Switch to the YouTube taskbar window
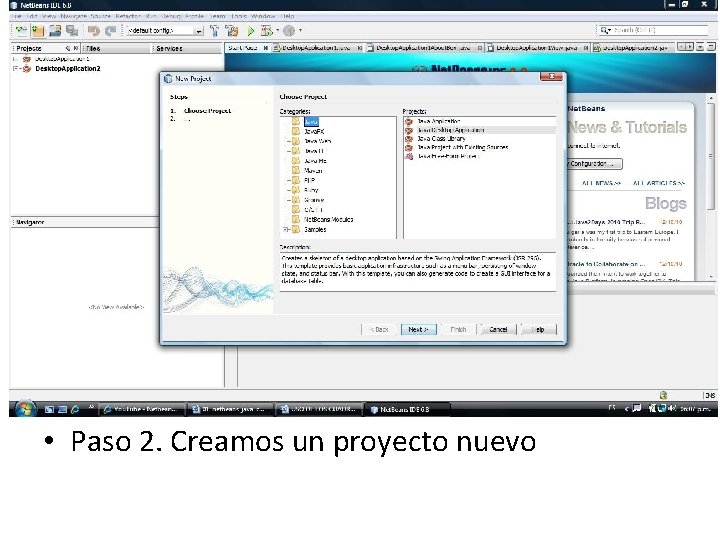 coord(143,409)
